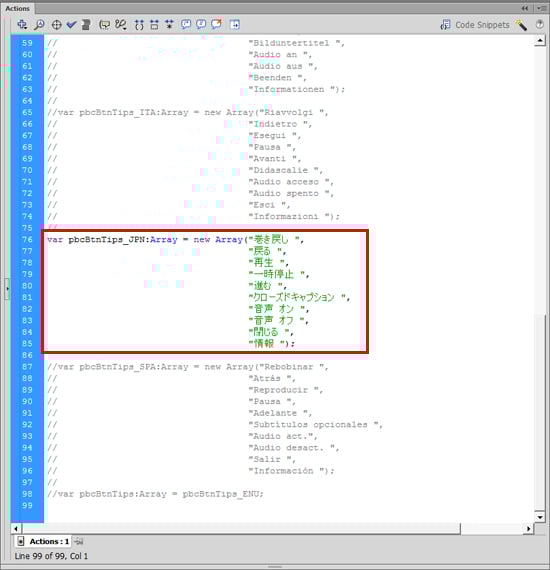Open Code Snippets panel

pos(475,25)
